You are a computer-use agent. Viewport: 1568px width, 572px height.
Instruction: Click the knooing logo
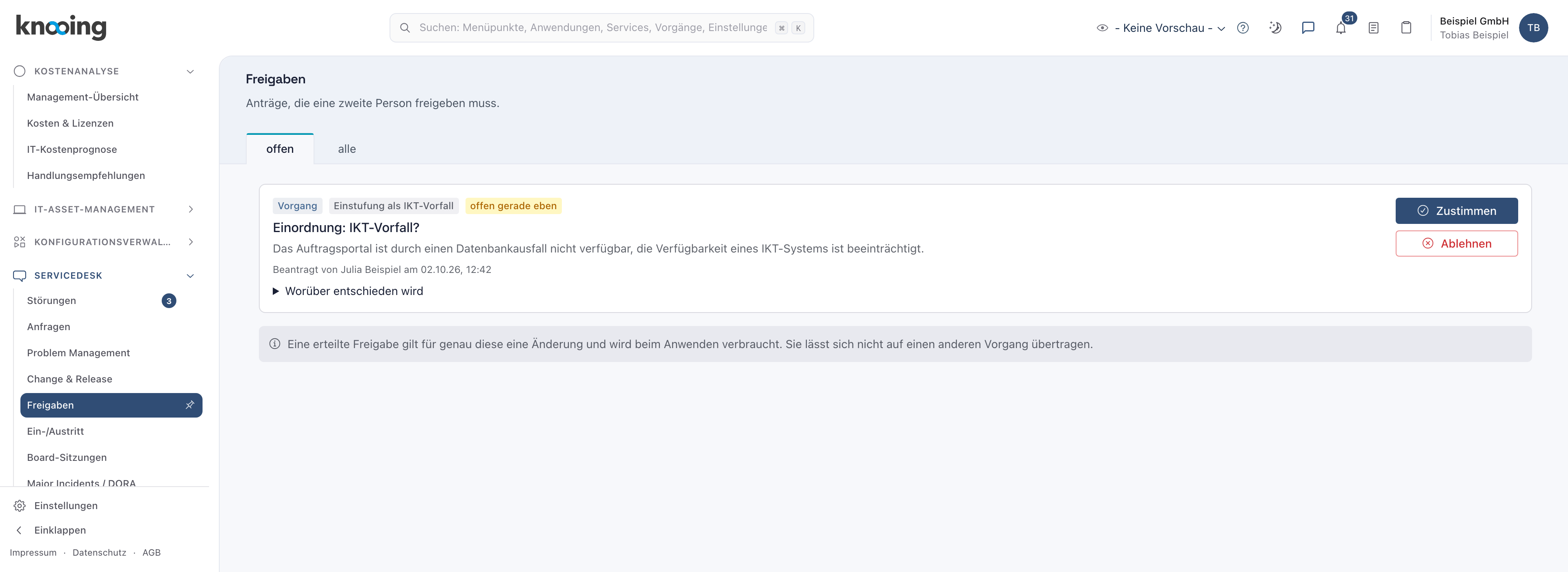point(61,27)
